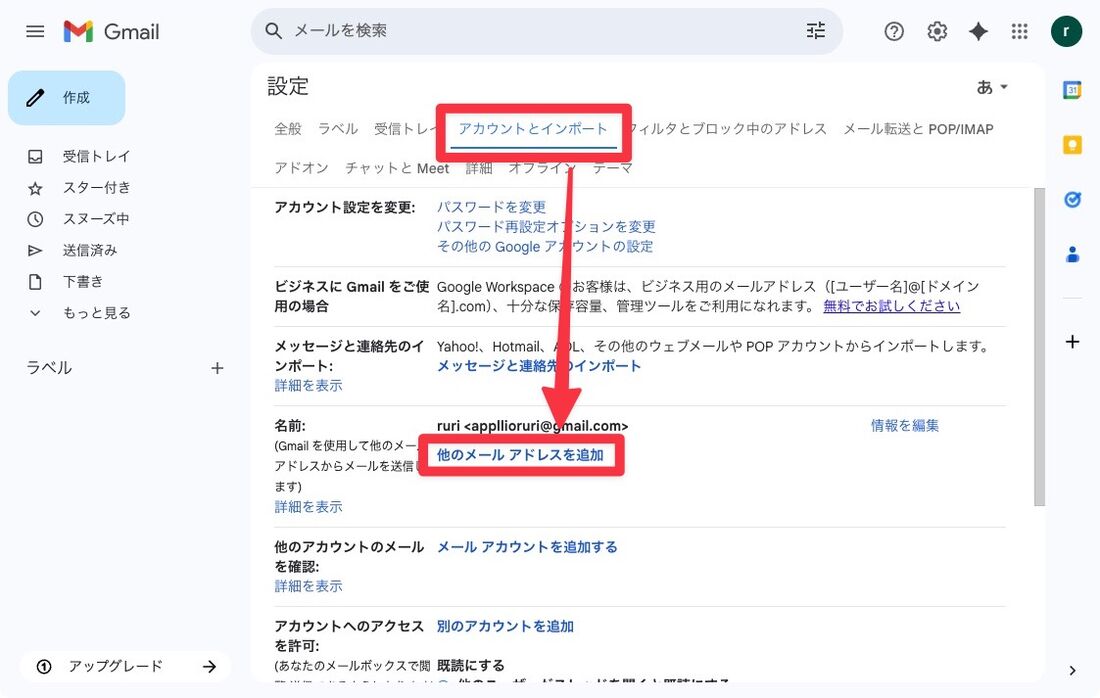Open the account avatar 'r'
This screenshot has height=698, width=1100.
coord(1066,32)
